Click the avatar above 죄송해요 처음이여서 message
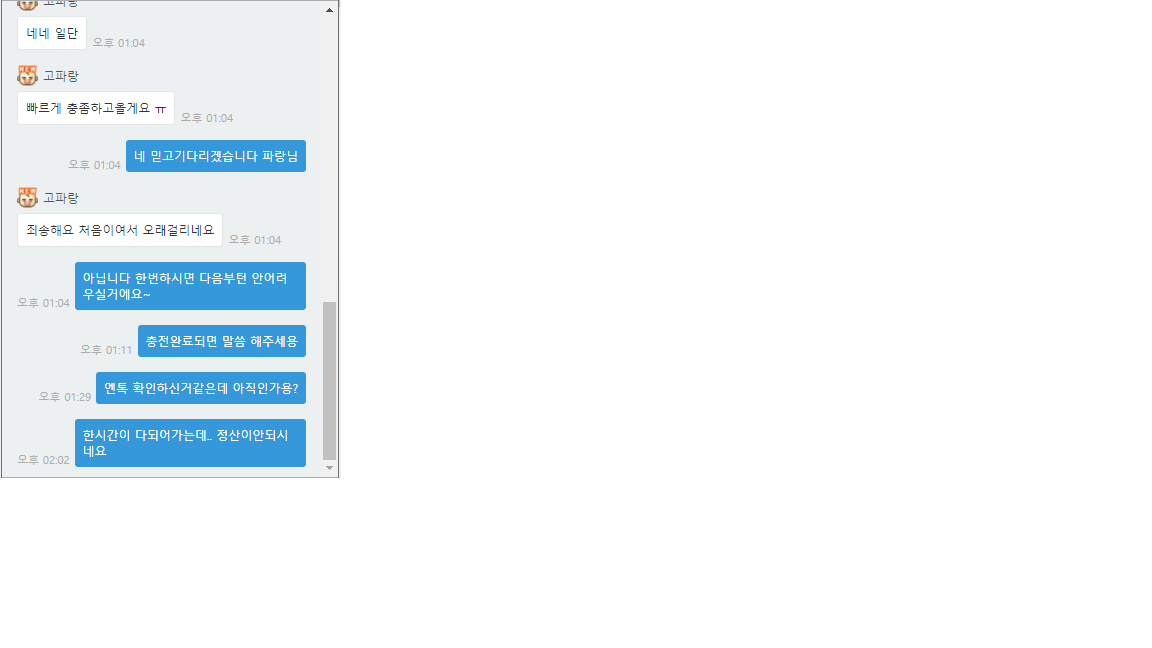Viewport: 1152px width, 648px height. coord(27,198)
